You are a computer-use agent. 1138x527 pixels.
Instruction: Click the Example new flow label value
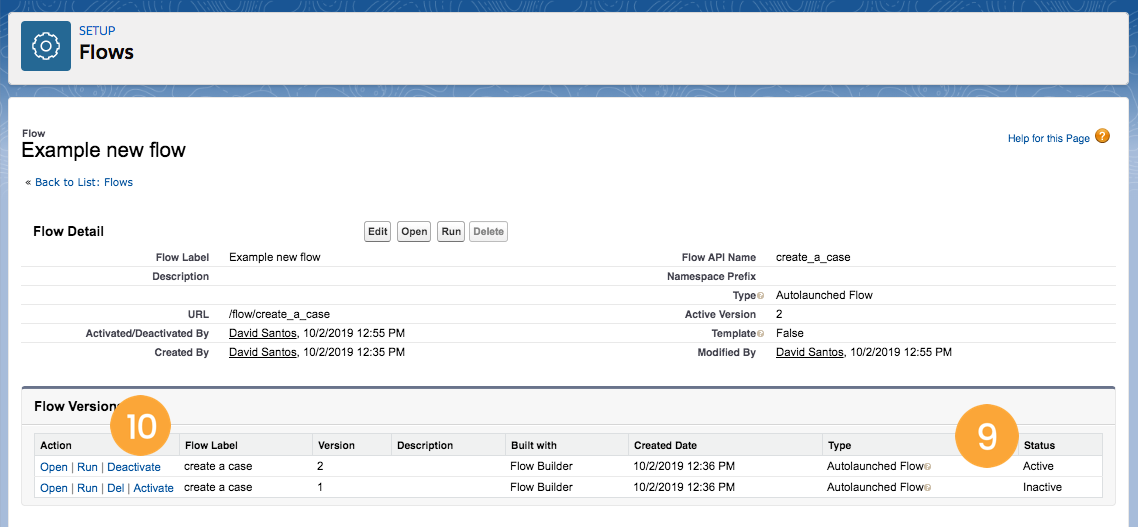click(274, 257)
